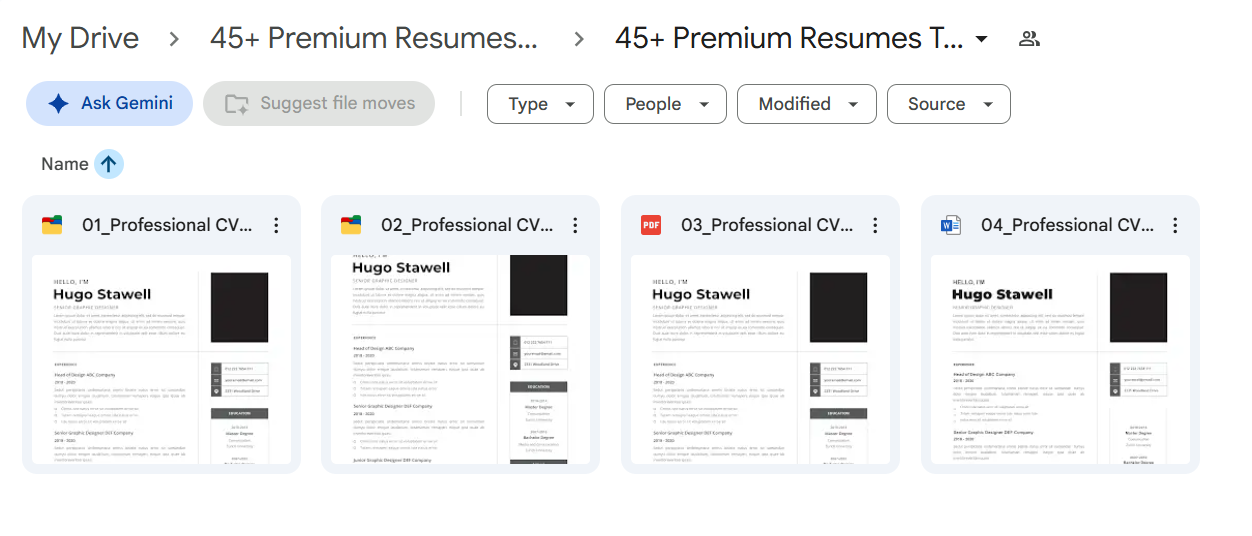
Task: Click the shared people icon beside folder title
Action: [x=1029, y=39]
